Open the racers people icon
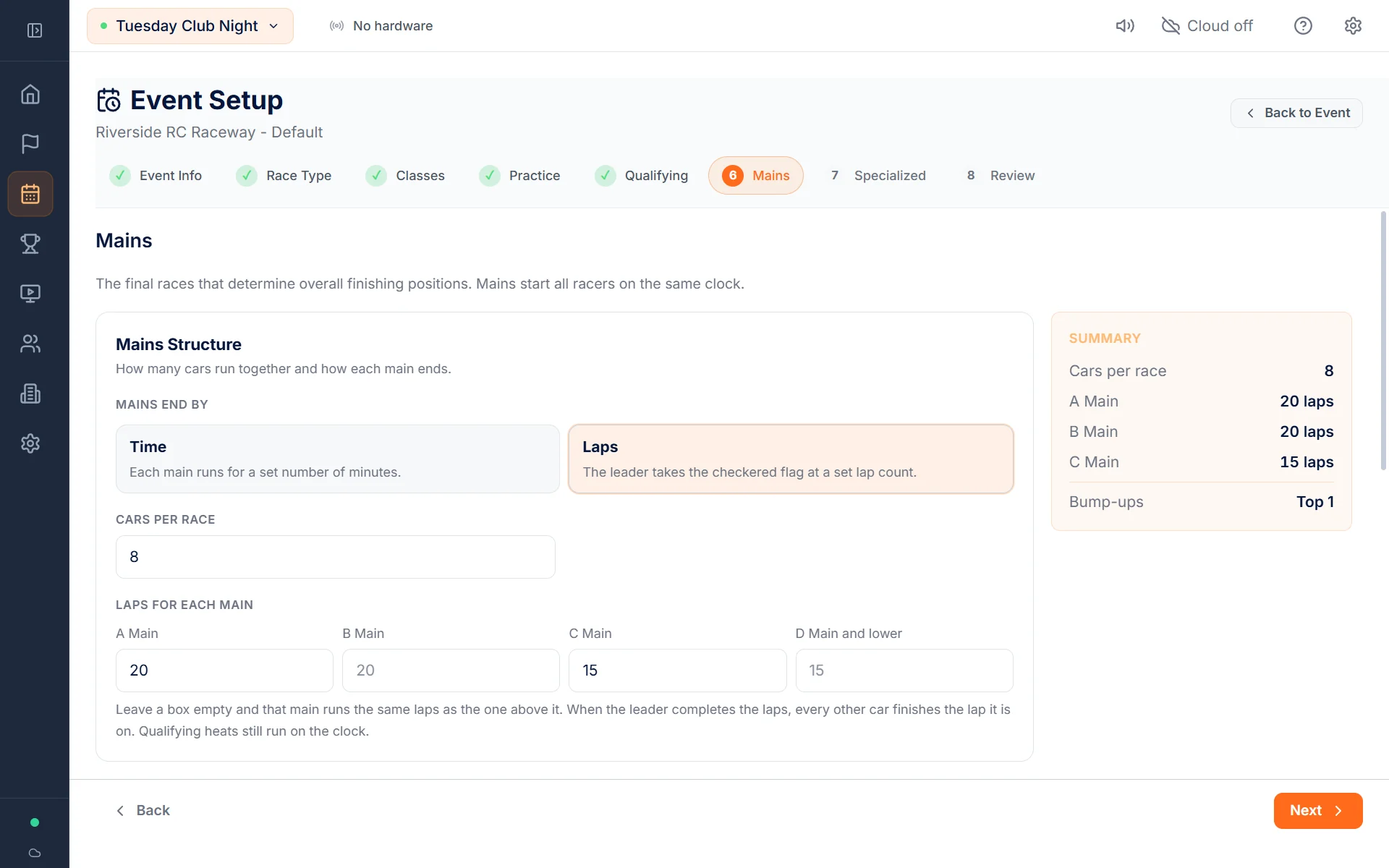 30,344
